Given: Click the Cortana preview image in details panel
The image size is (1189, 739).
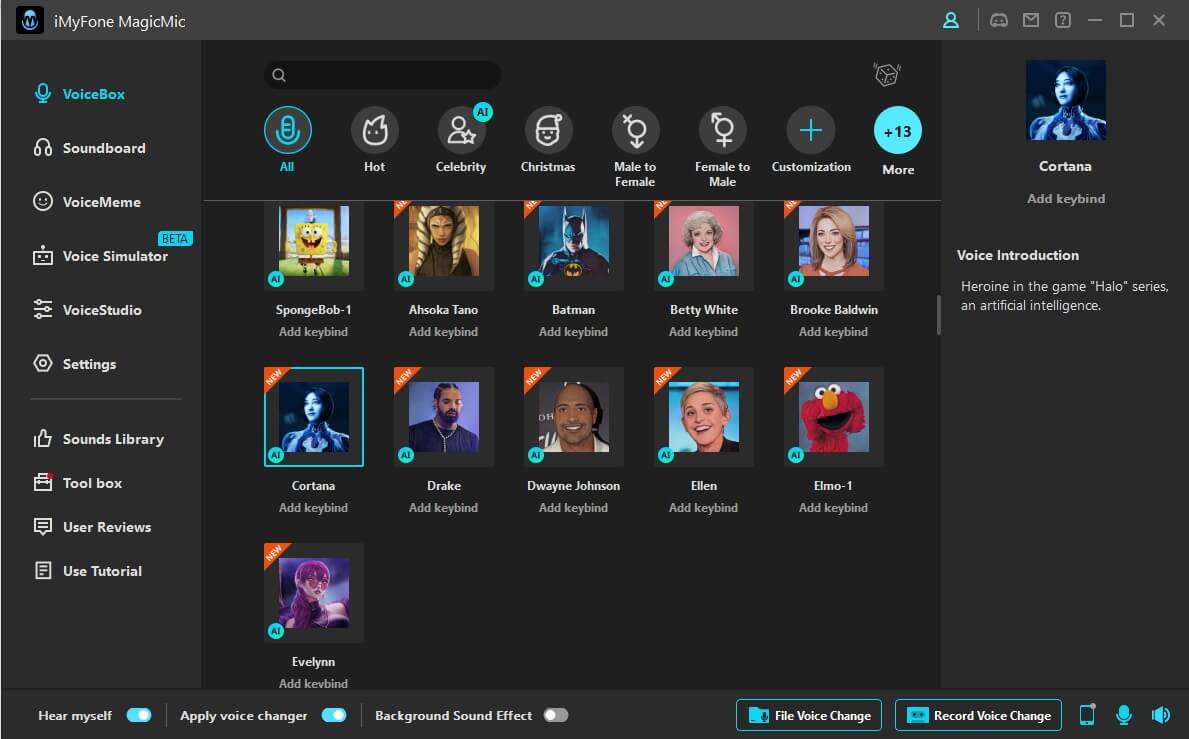Looking at the screenshot, I should (x=1065, y=100).
